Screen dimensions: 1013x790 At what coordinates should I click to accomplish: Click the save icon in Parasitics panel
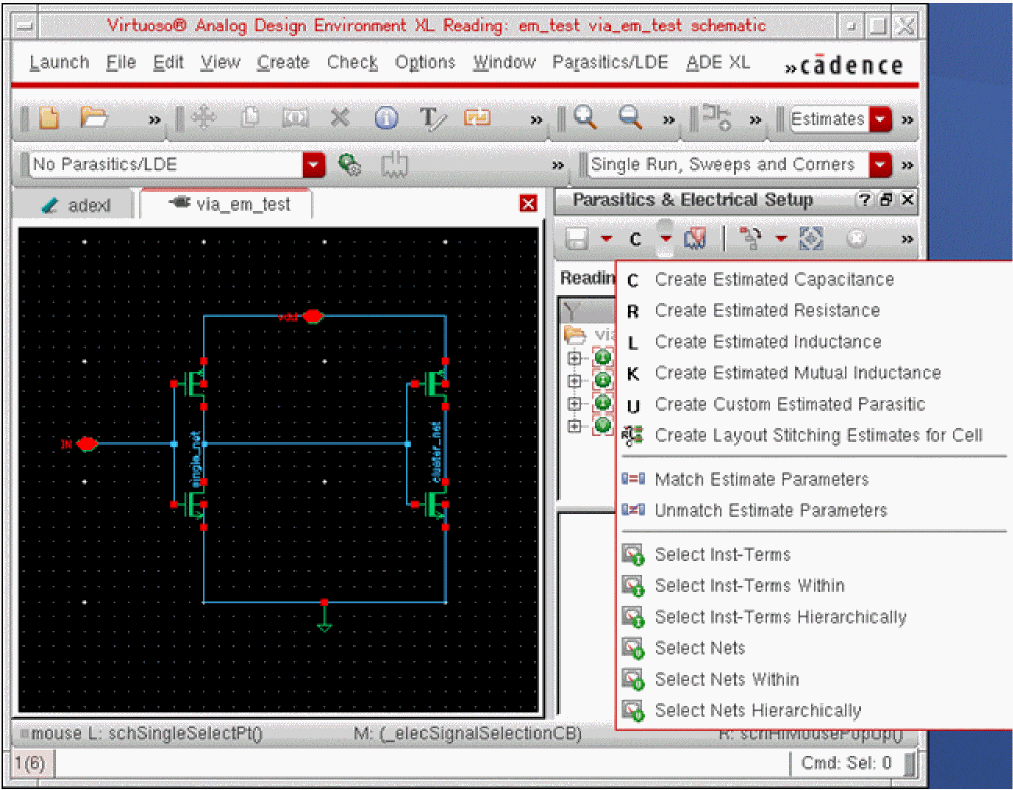[576, 239]
